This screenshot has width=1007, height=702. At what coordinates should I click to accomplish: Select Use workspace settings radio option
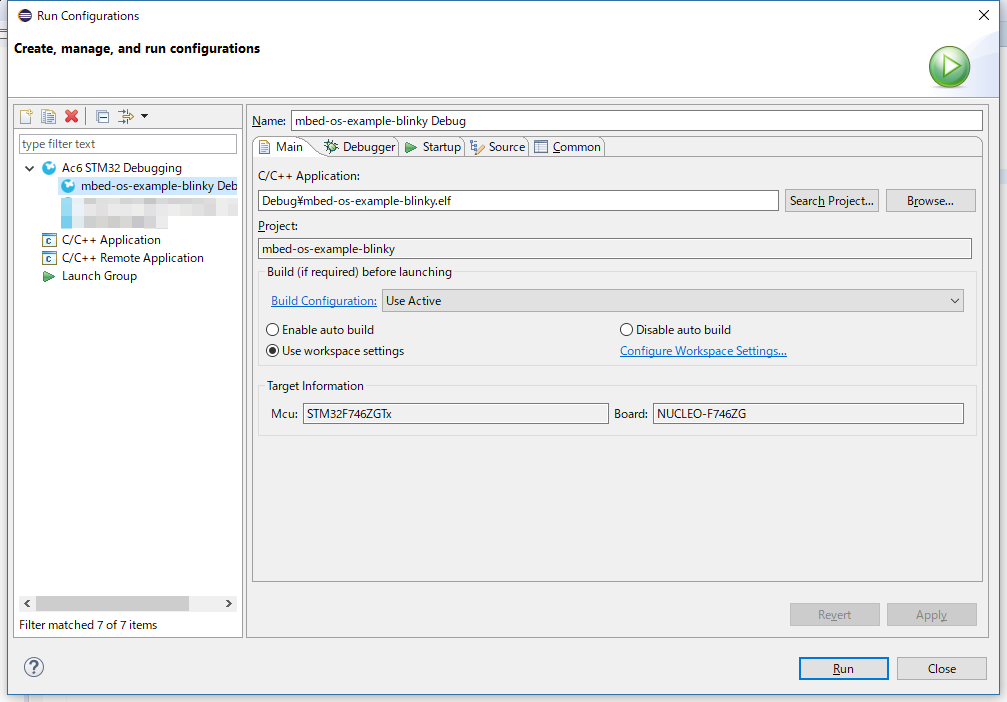335,351
